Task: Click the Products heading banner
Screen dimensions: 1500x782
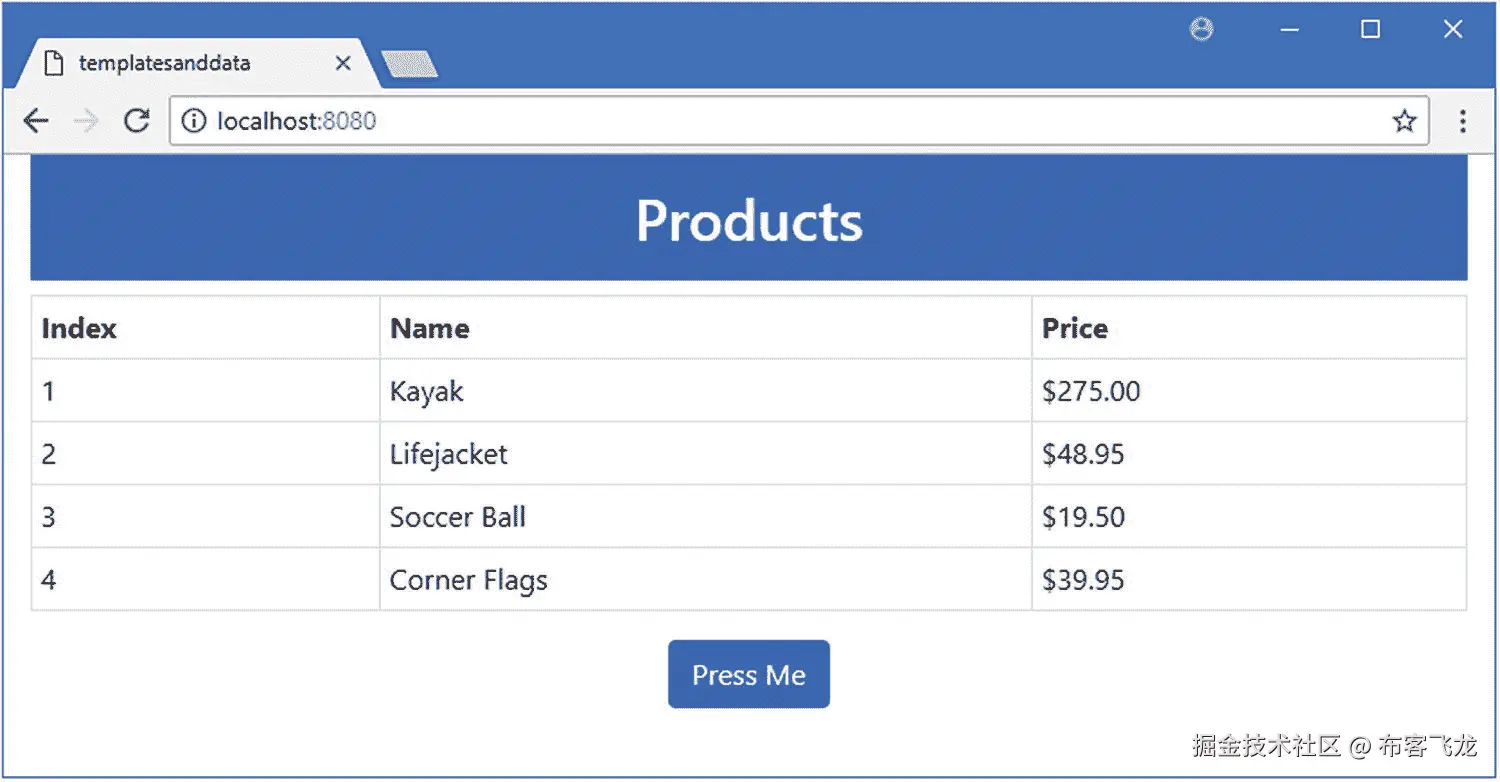Action: click(x=749, y=219)
